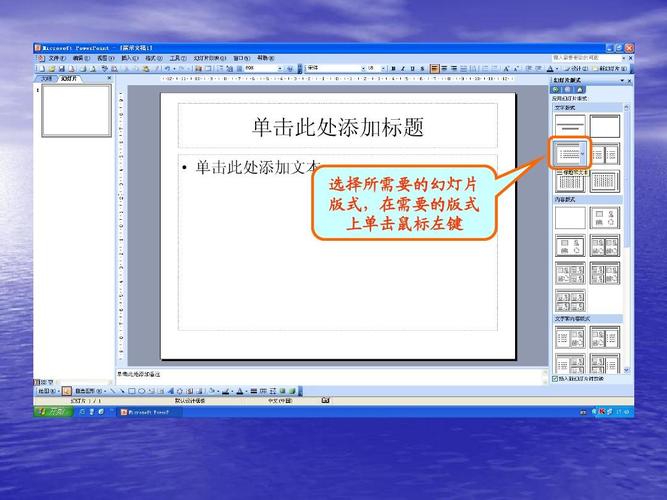Open the font name dropdown

[363, 69]
